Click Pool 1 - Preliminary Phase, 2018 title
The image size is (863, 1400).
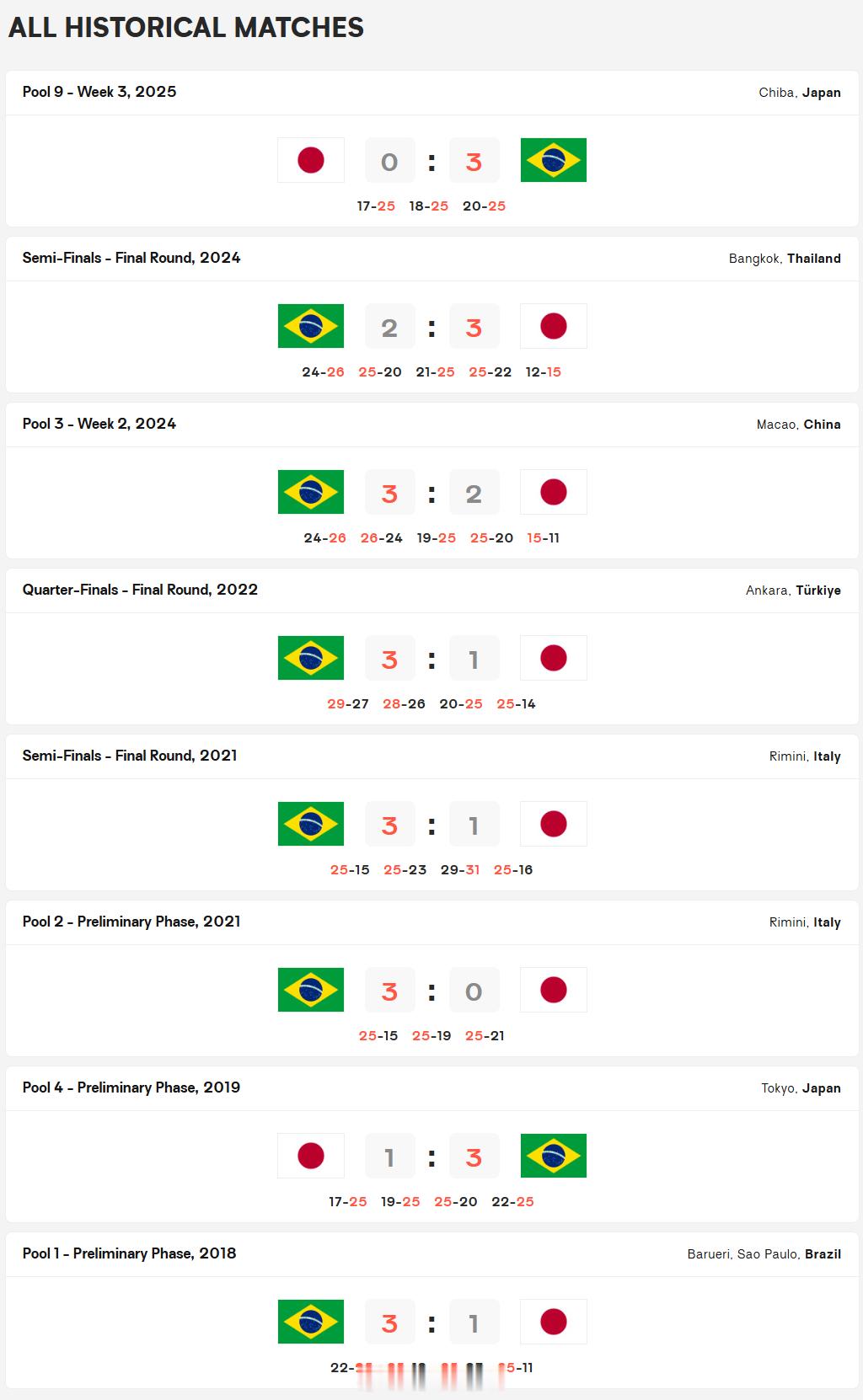tap(129, 1253)
